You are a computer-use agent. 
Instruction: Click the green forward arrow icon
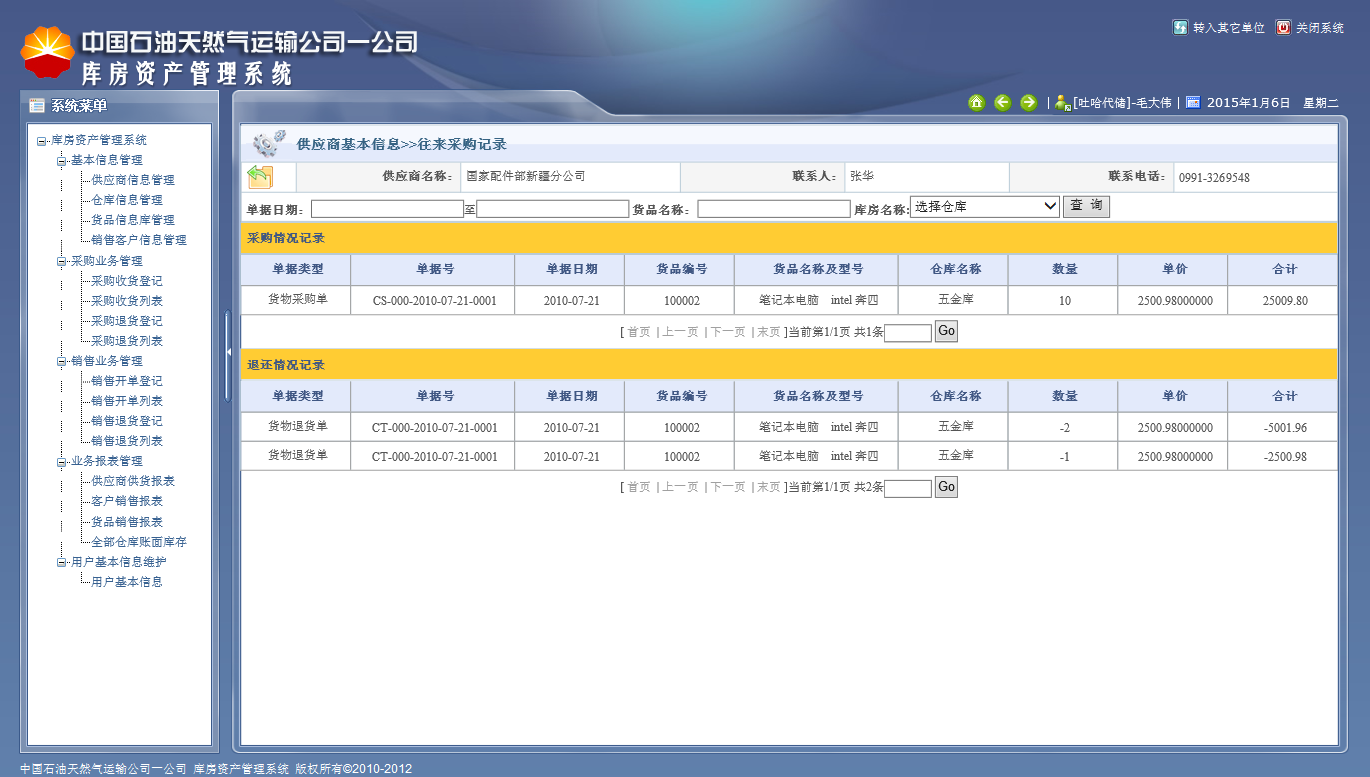tap(1028, 102)
